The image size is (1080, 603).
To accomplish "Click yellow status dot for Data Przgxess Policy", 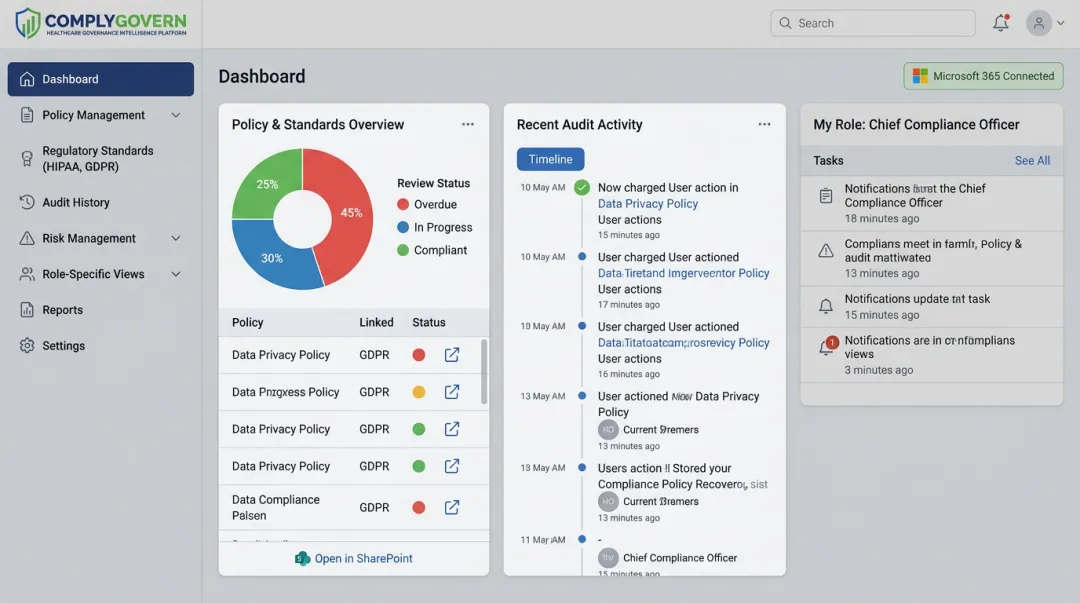I will tap(419, 392).
